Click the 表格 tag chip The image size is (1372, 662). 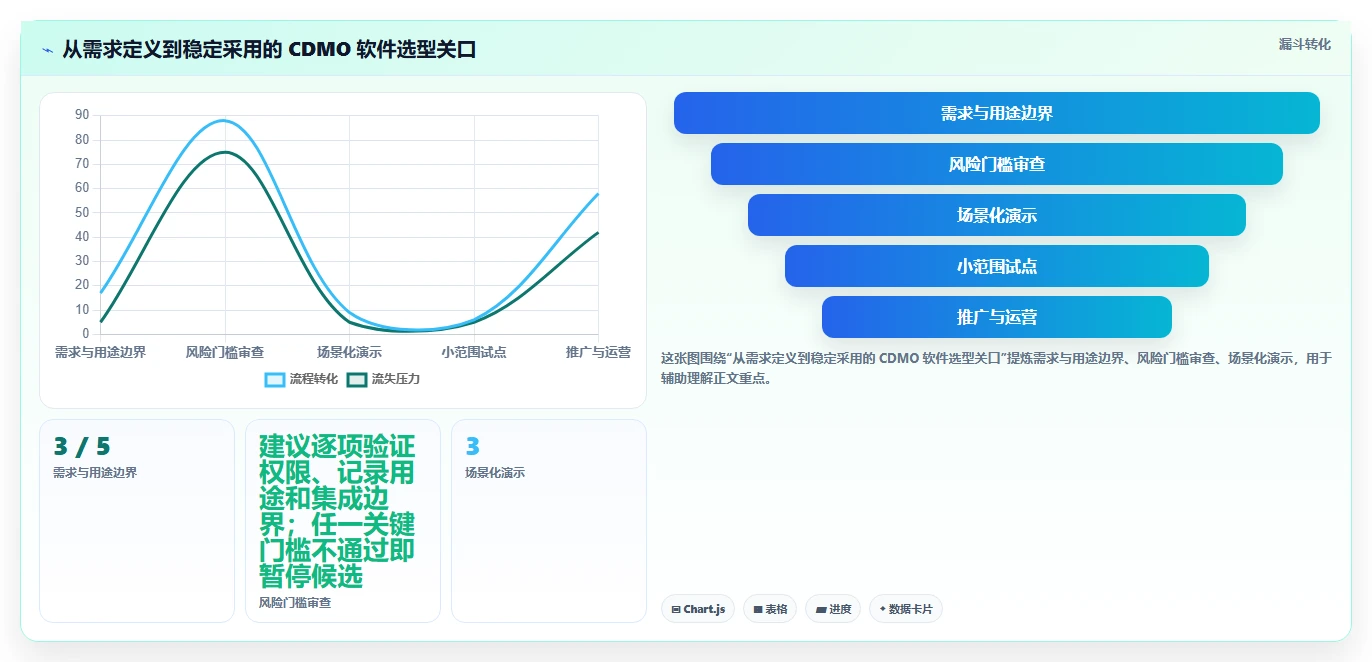pyautogui.click(x=770, y=609)
